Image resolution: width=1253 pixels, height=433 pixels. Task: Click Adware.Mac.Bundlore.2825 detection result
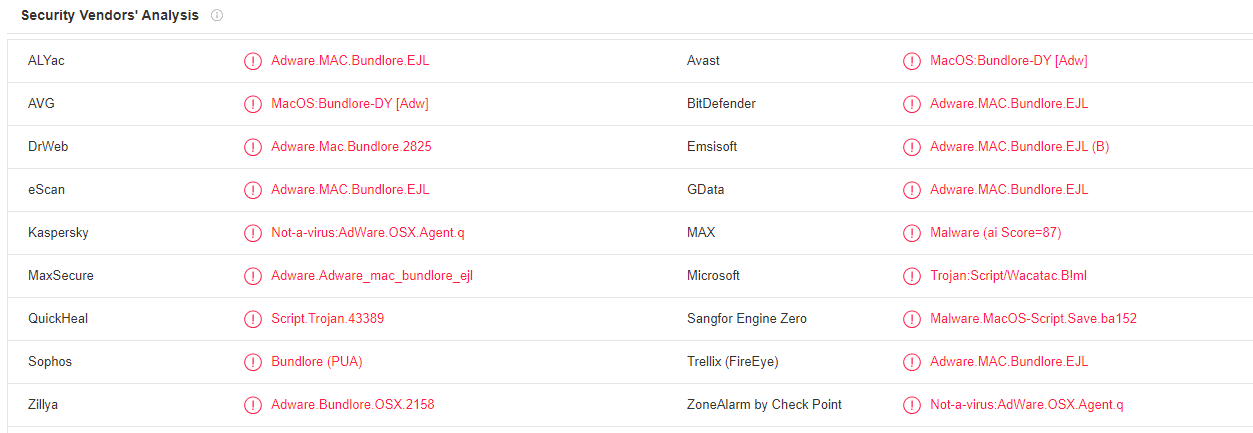tap(351, 147)
